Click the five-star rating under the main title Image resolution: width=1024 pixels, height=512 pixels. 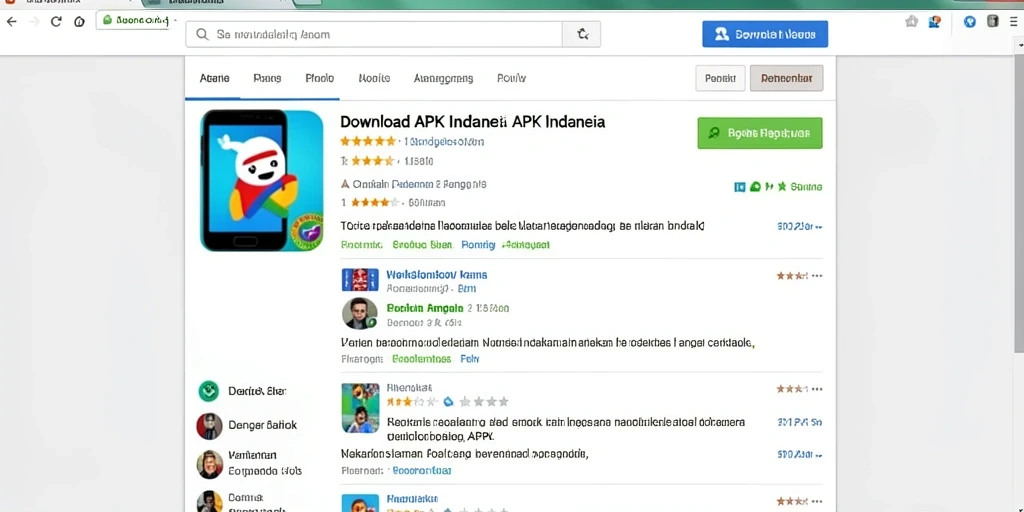368,141
